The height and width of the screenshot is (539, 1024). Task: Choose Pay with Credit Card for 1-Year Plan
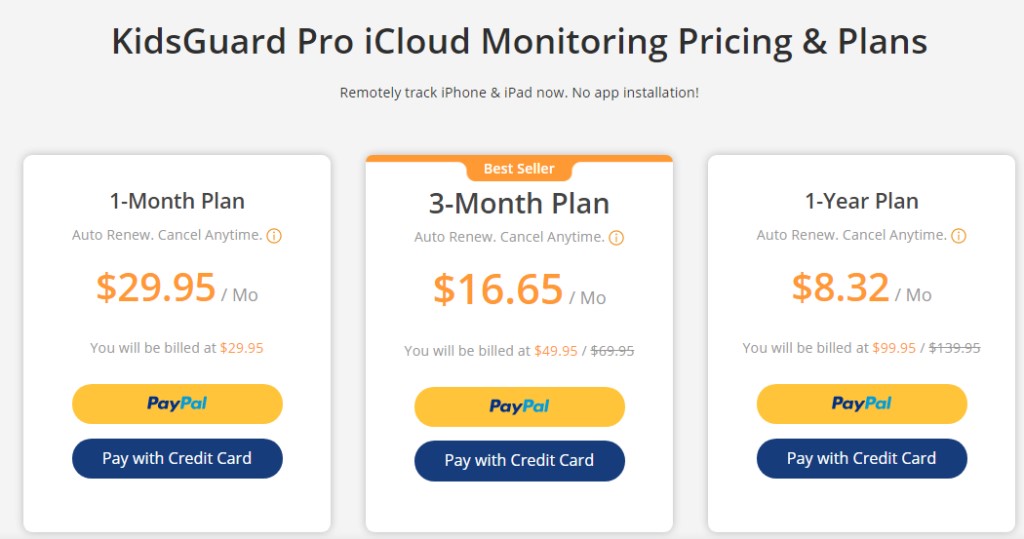click(861, 459)
